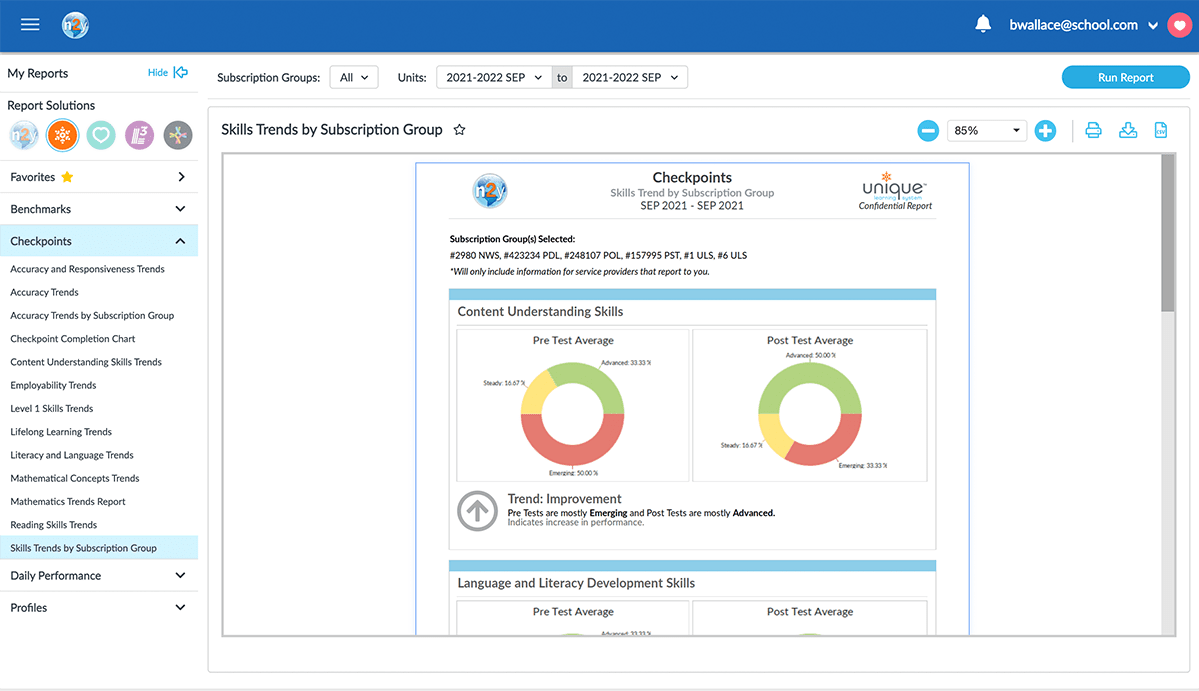1199x691 pixels.
Task: Click the collapse-sidebar arrow icon next to Hide
Action: tap(180, 73)
